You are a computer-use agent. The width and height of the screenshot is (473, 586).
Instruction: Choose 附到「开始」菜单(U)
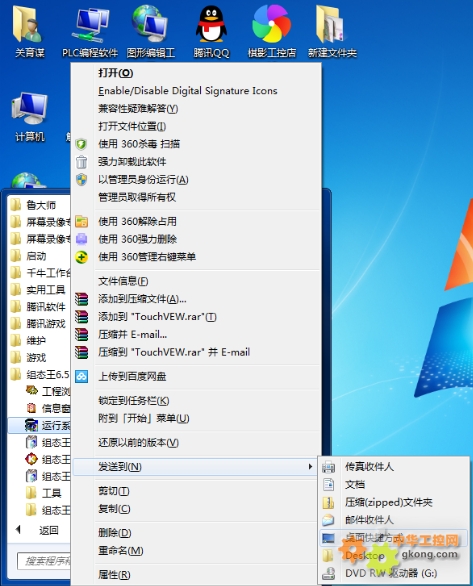click(143, 419)
